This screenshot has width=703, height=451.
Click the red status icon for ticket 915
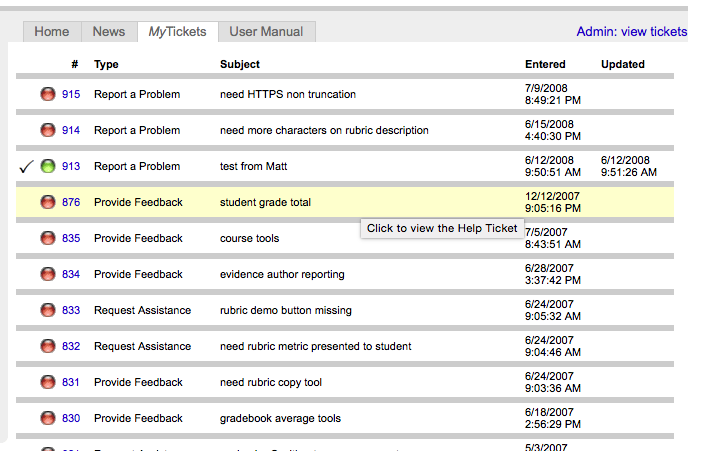point(47,94)
